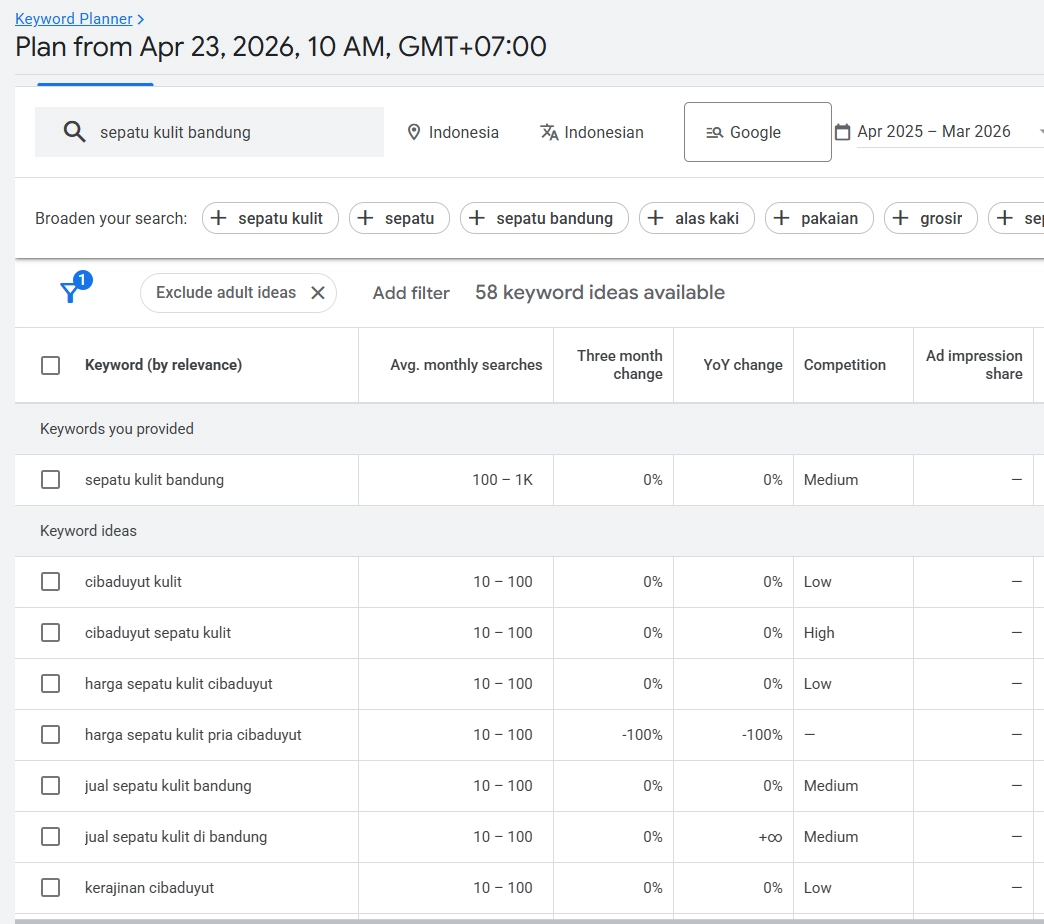Click inside the sepatu kulit bandung search field

[220, 131]
